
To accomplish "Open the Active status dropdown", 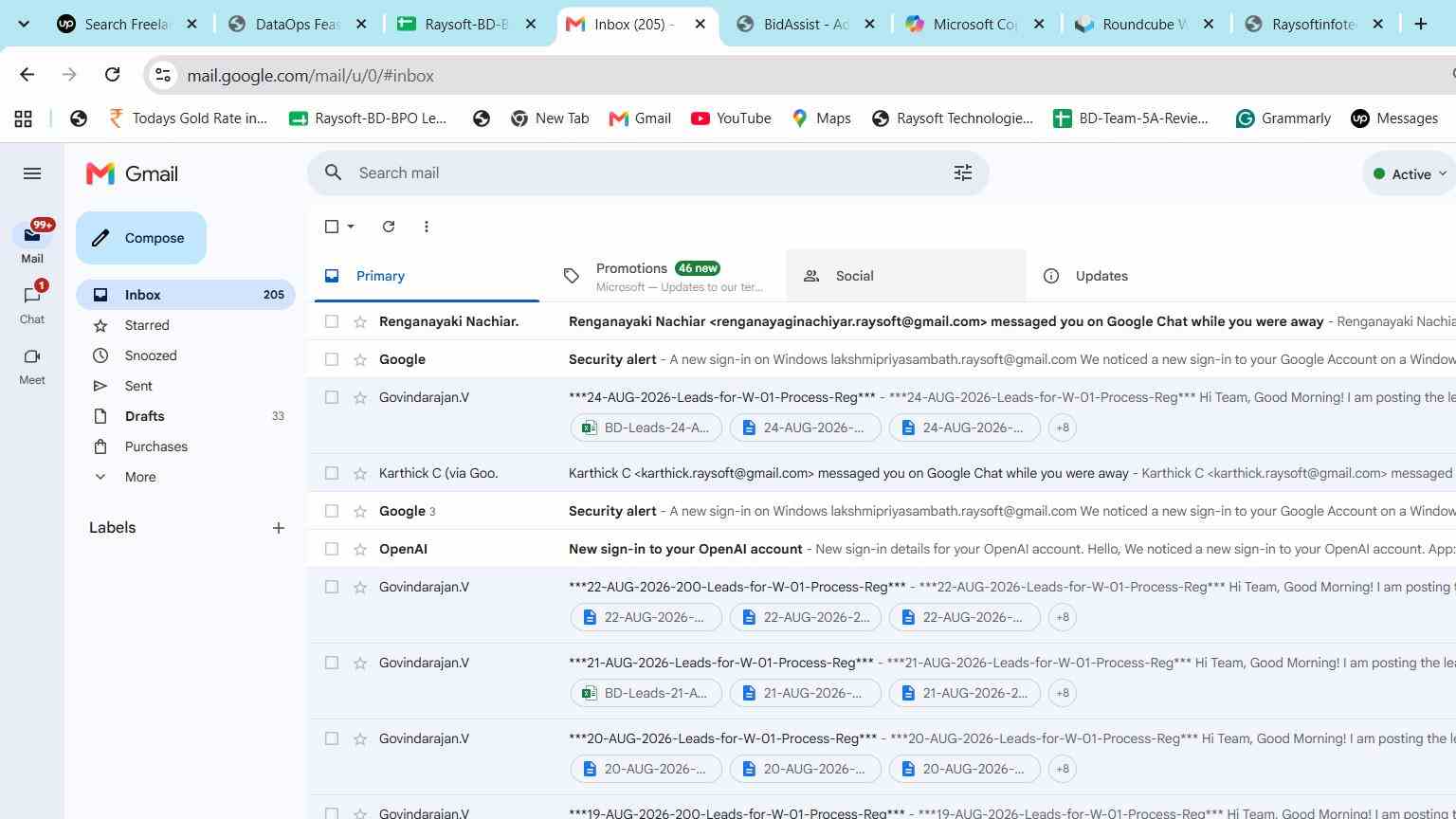I will (x=1410, y=173).
